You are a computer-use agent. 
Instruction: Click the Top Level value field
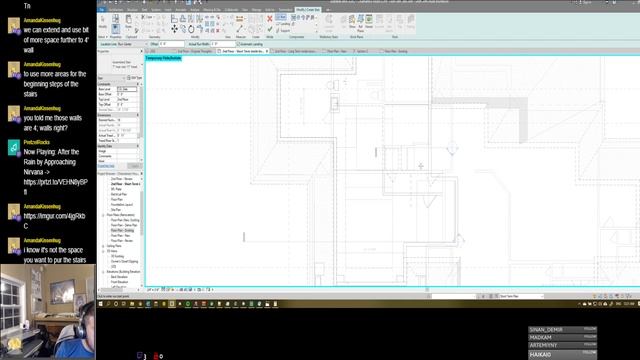(127, 99)
